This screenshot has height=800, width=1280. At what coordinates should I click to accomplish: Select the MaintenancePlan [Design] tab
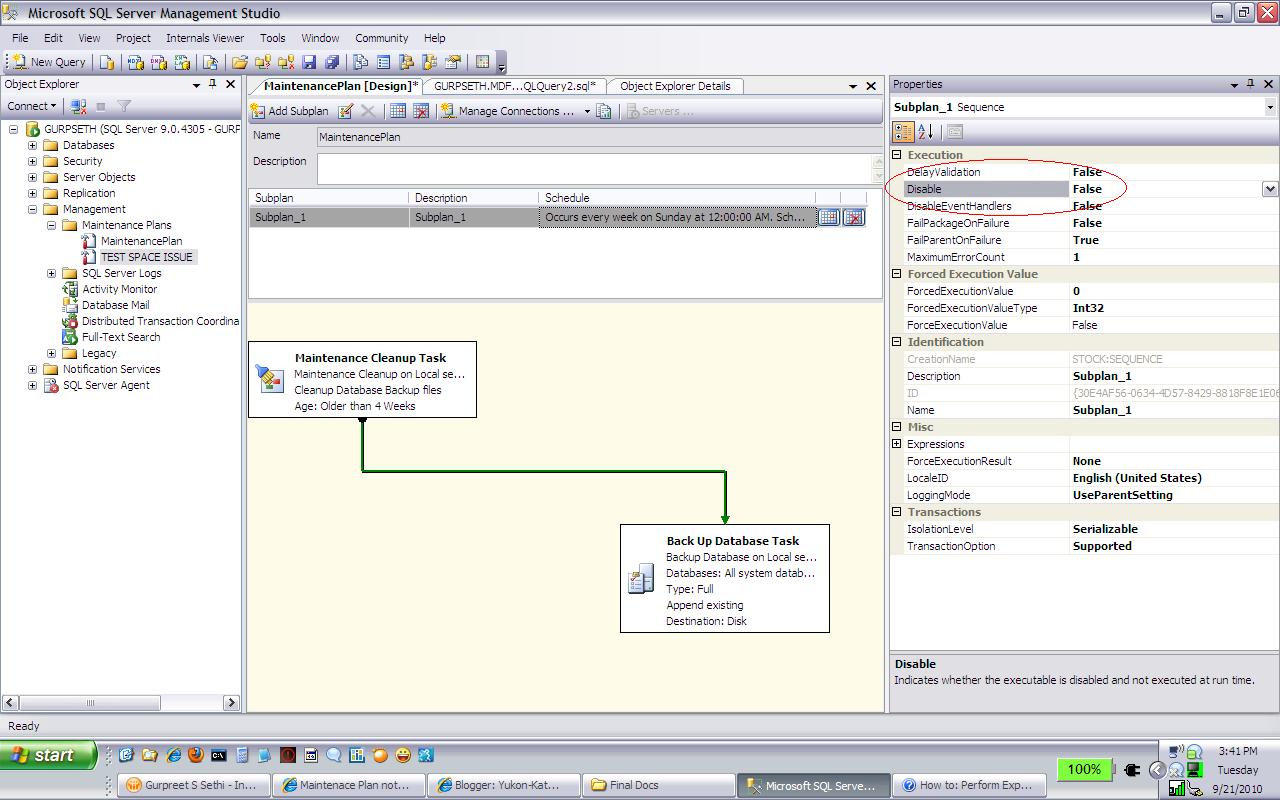click(336, 86)
